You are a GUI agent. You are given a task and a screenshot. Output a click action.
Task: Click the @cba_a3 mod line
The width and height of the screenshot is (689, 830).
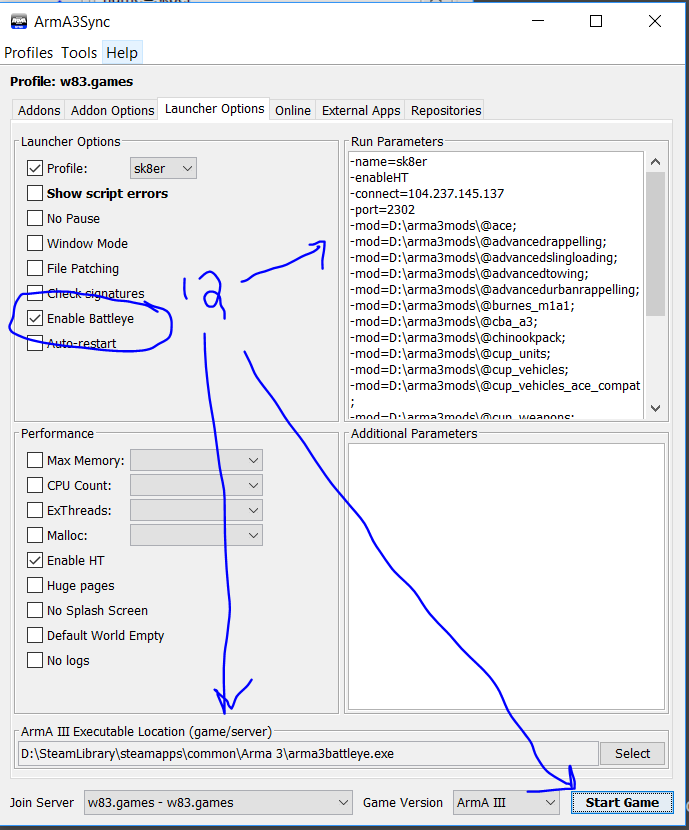(x=443, y=321)
